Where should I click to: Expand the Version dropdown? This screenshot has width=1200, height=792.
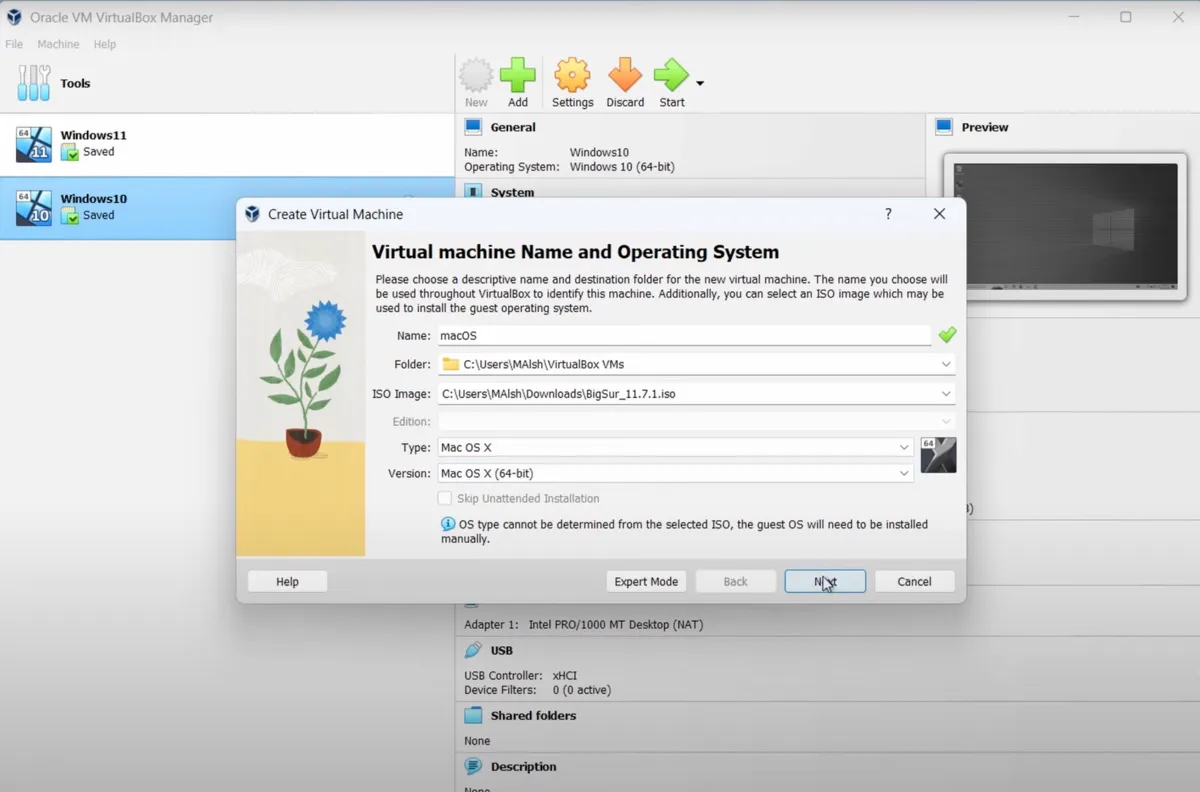[x=904, y=474]
